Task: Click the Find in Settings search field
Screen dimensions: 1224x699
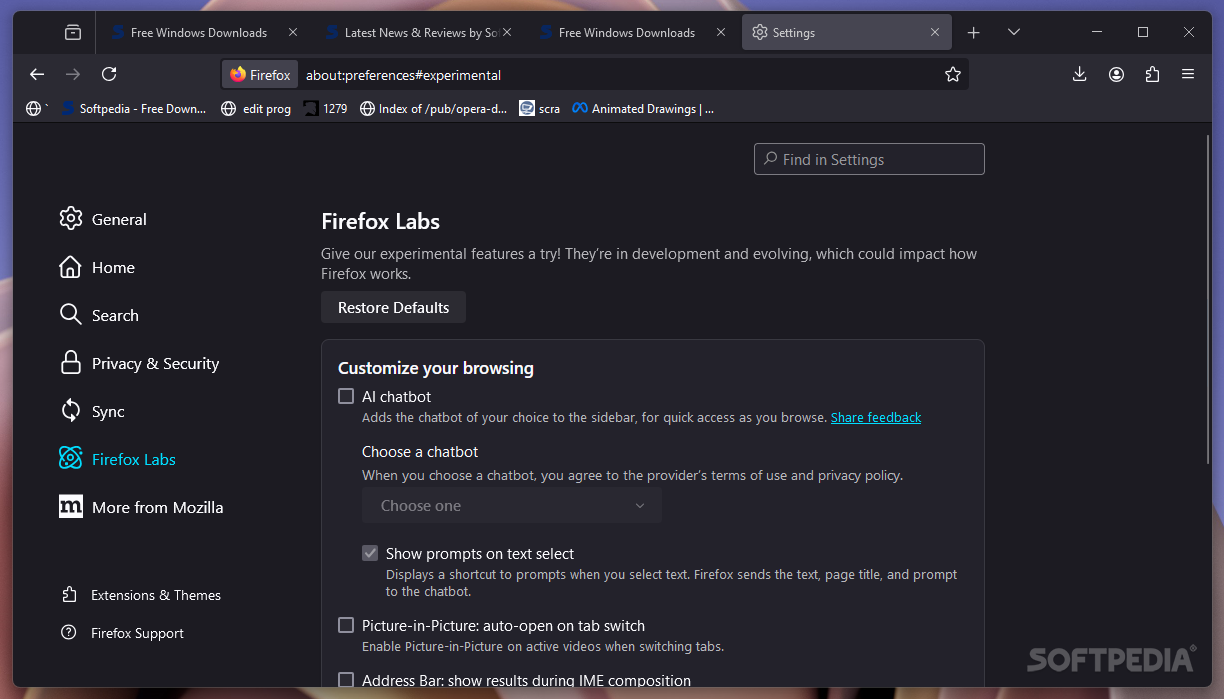Action: click(869, 159)
